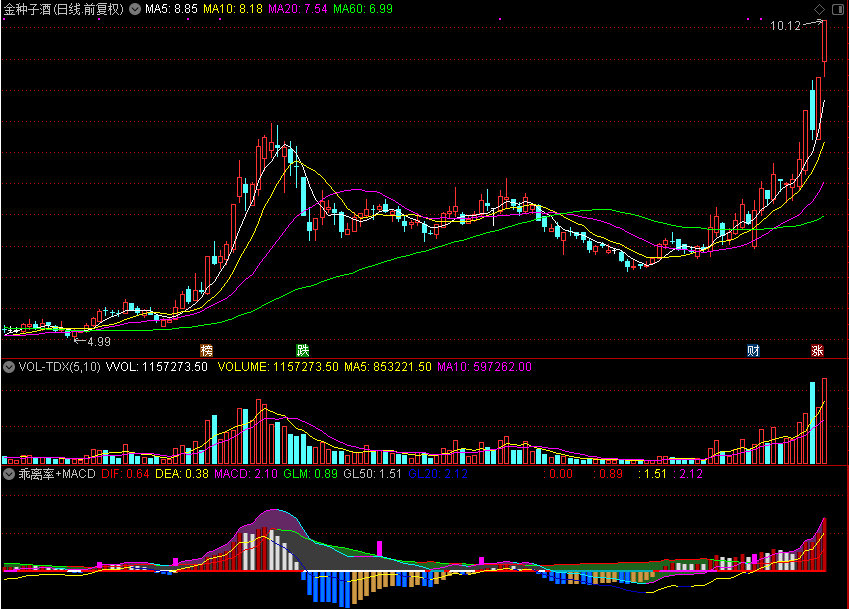Click the latest red candlestick near 10.12
Screen dimensions: 849x609
pos(825,41)
